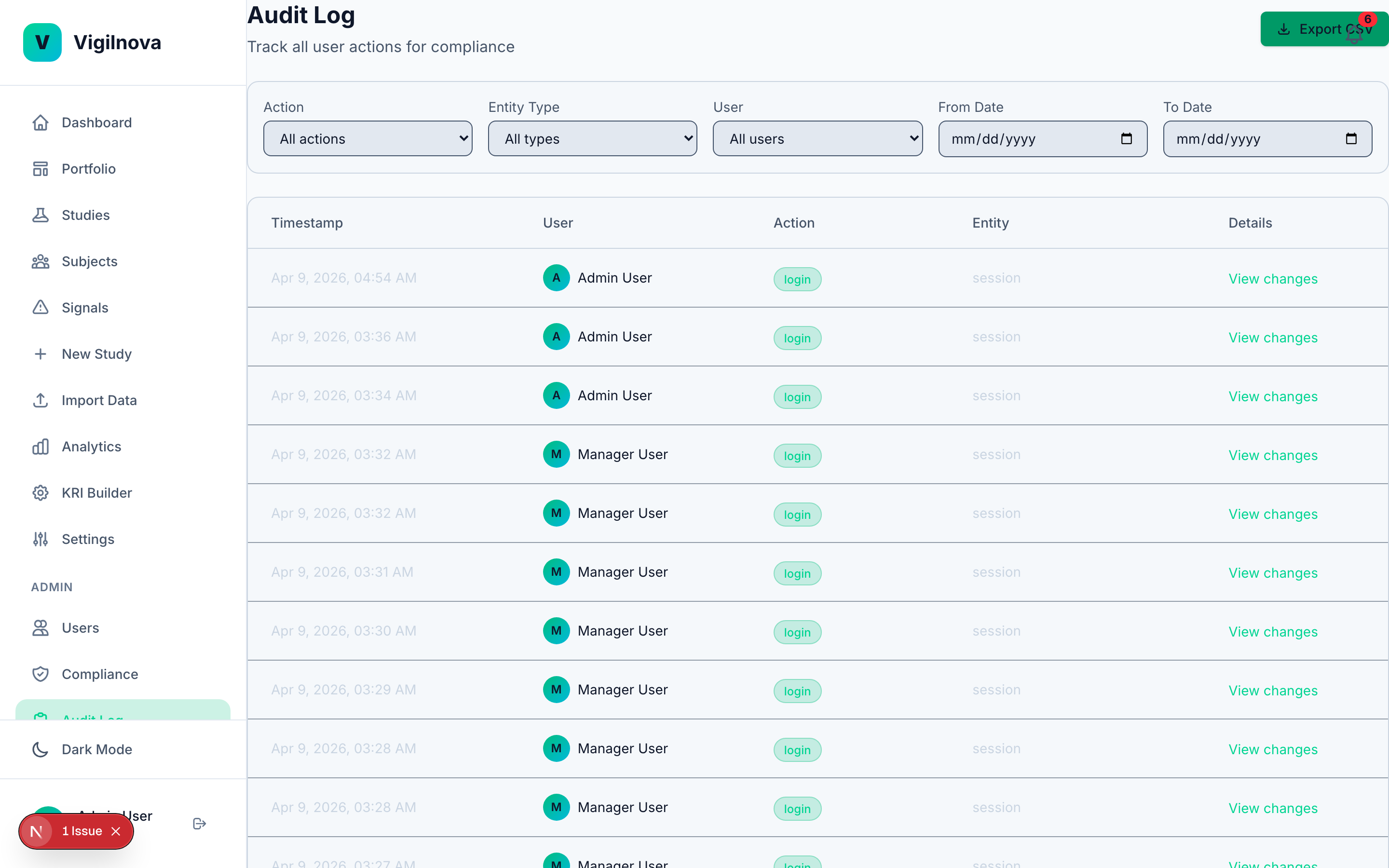
Task: Open Studies via the flask icon
Action: (40, 215)
